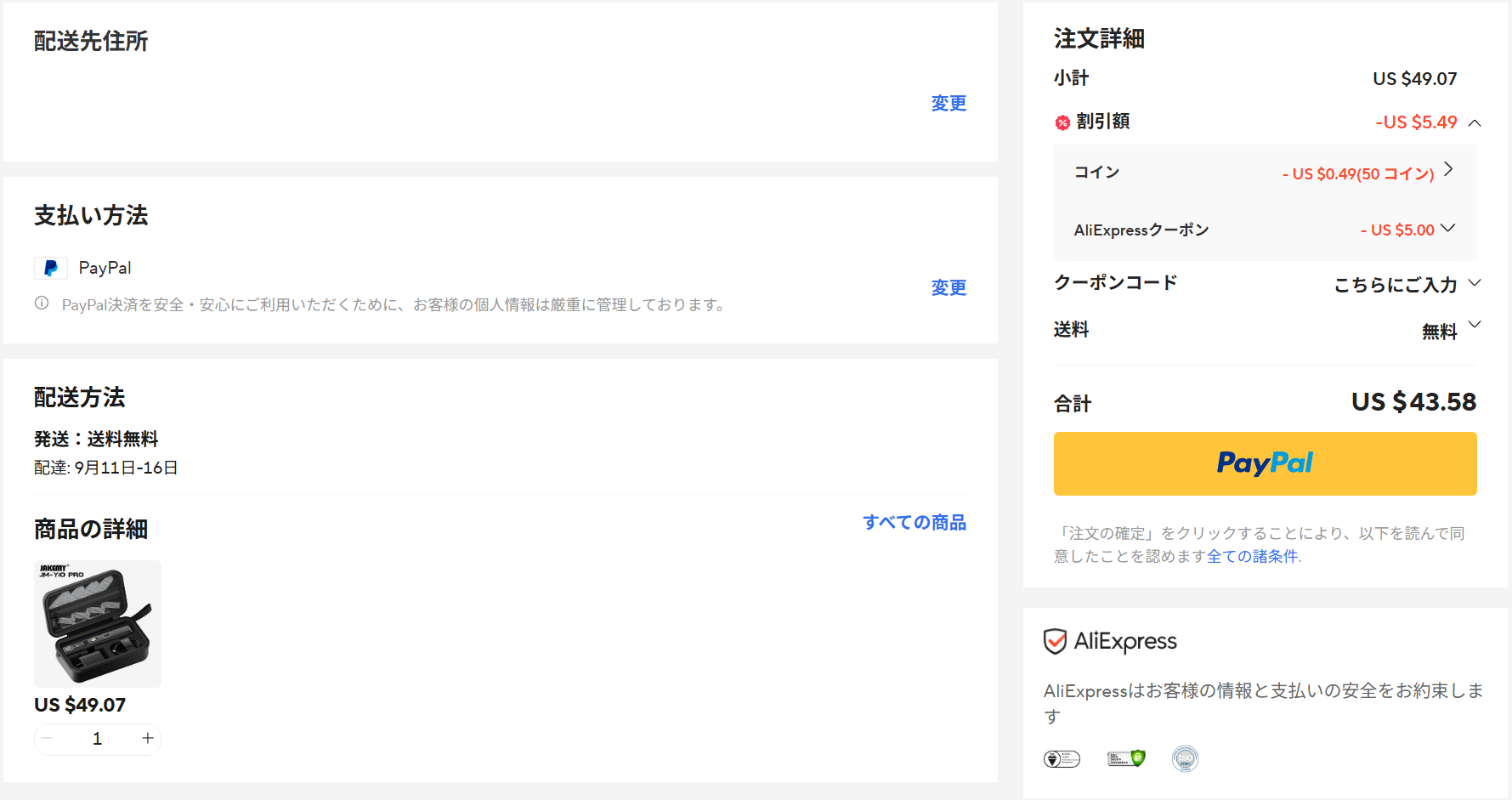Image resolution: width=1512 pixels, height=800 pixels.
Task: Collapse the 割引額 discount breakdown
Action: click(x=1475, y=123)
